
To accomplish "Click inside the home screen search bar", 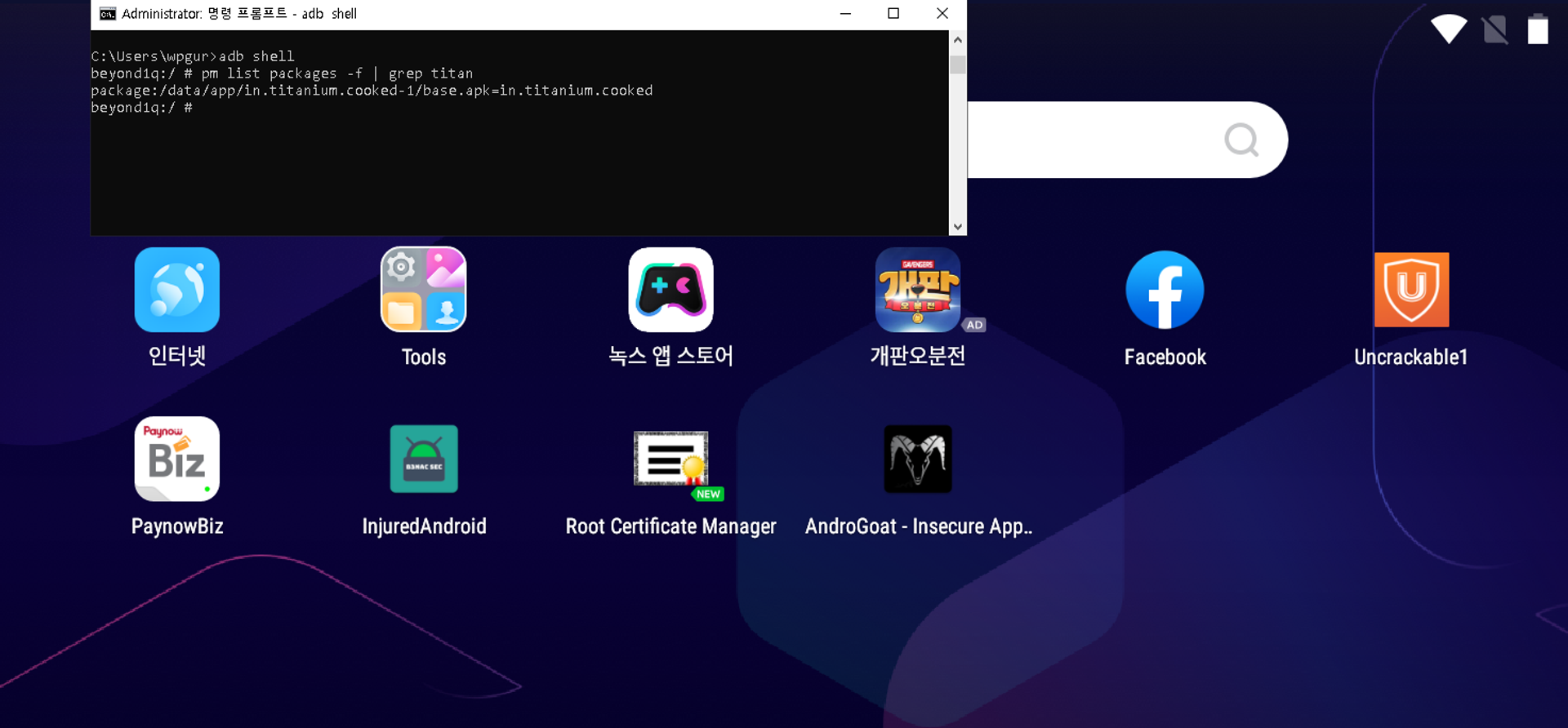I will pyautogui.click(x=1127, y=140).
